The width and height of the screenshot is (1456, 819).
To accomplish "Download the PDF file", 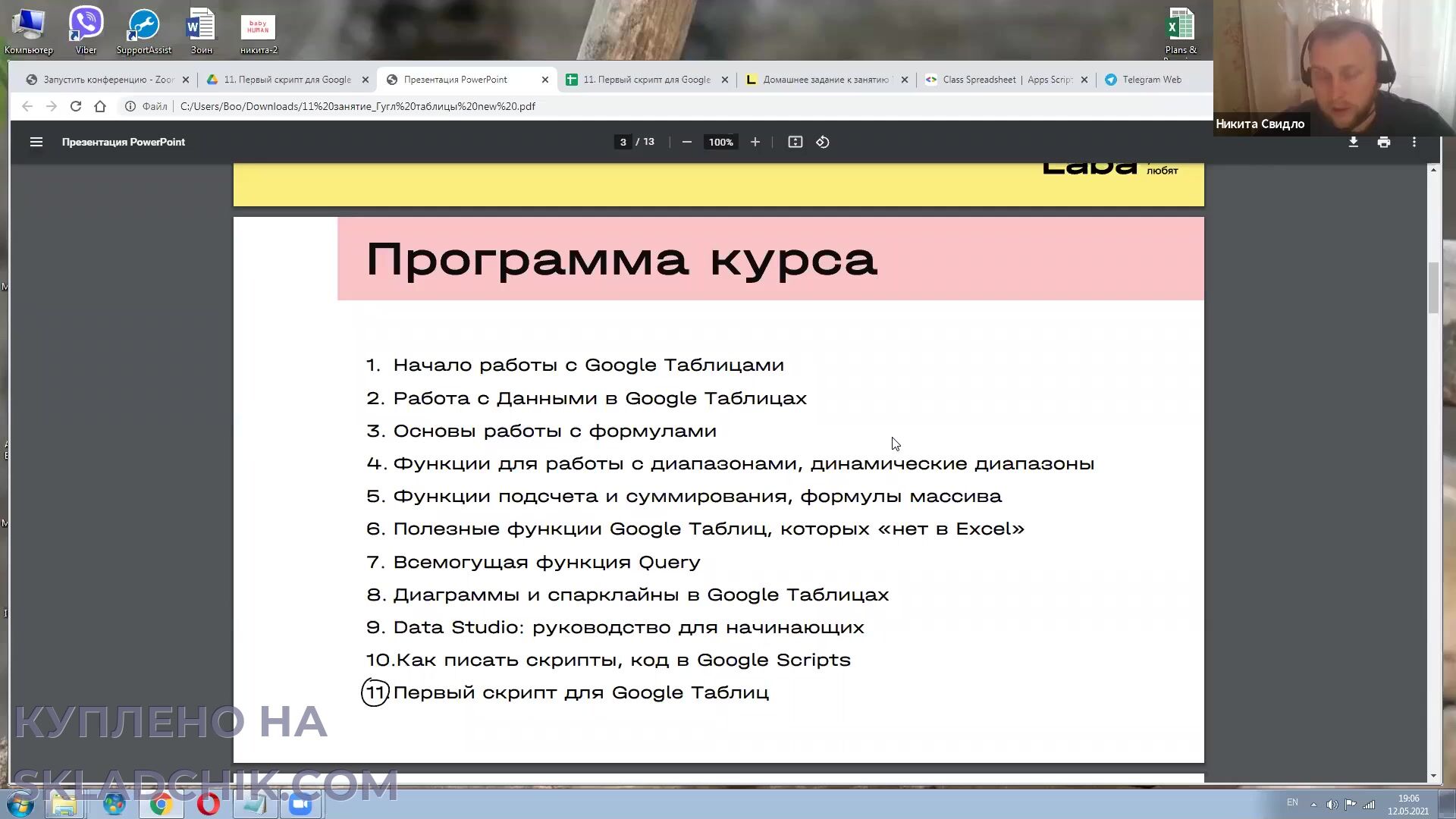I will click(1353, 142).
